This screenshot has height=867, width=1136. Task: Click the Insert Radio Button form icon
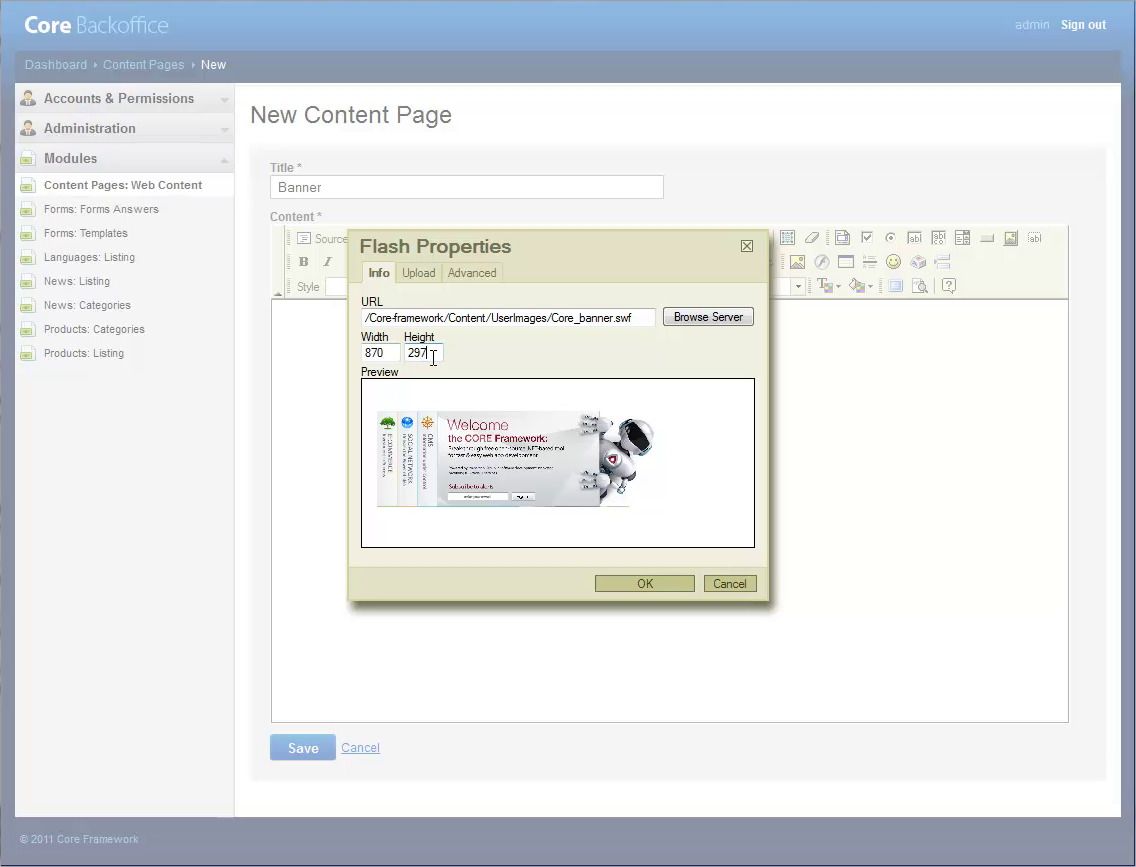(x=890, y=237)
